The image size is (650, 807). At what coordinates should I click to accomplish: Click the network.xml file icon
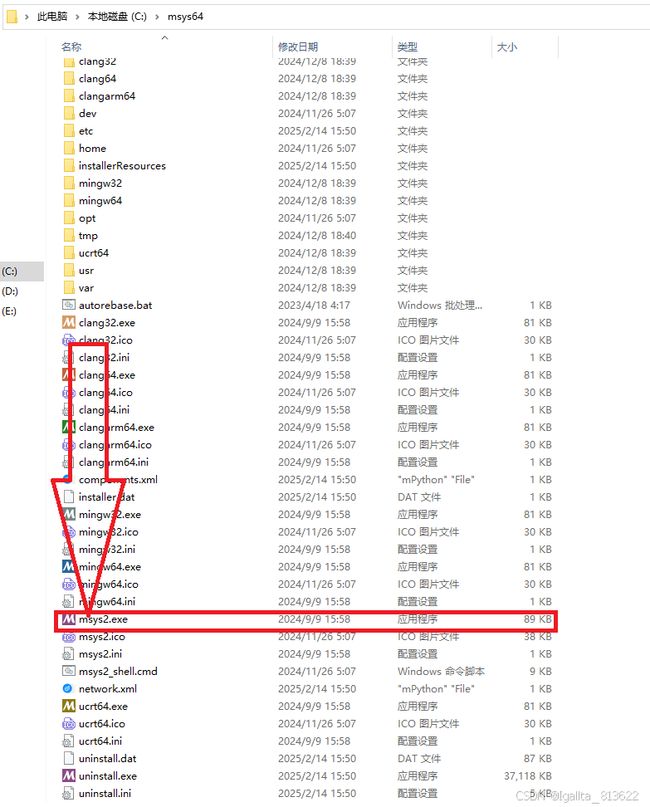[x=67, y=689]
